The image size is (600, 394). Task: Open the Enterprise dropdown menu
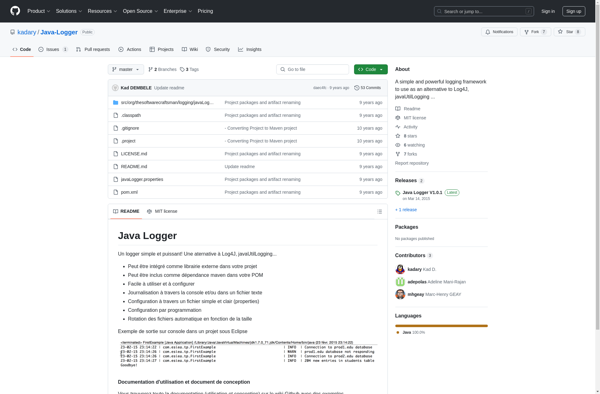[178, 11]
